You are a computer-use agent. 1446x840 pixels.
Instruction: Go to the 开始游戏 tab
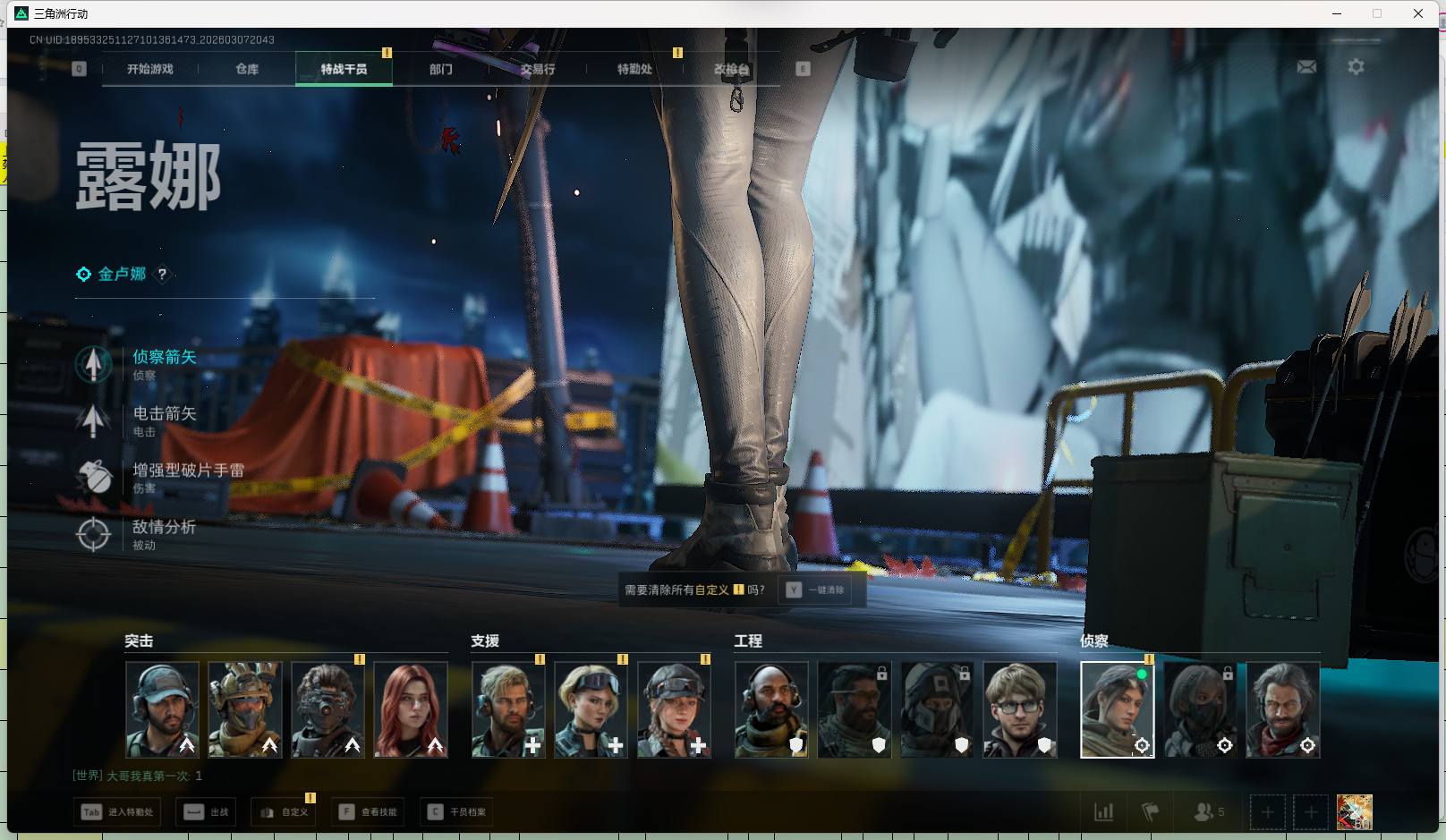149,69
